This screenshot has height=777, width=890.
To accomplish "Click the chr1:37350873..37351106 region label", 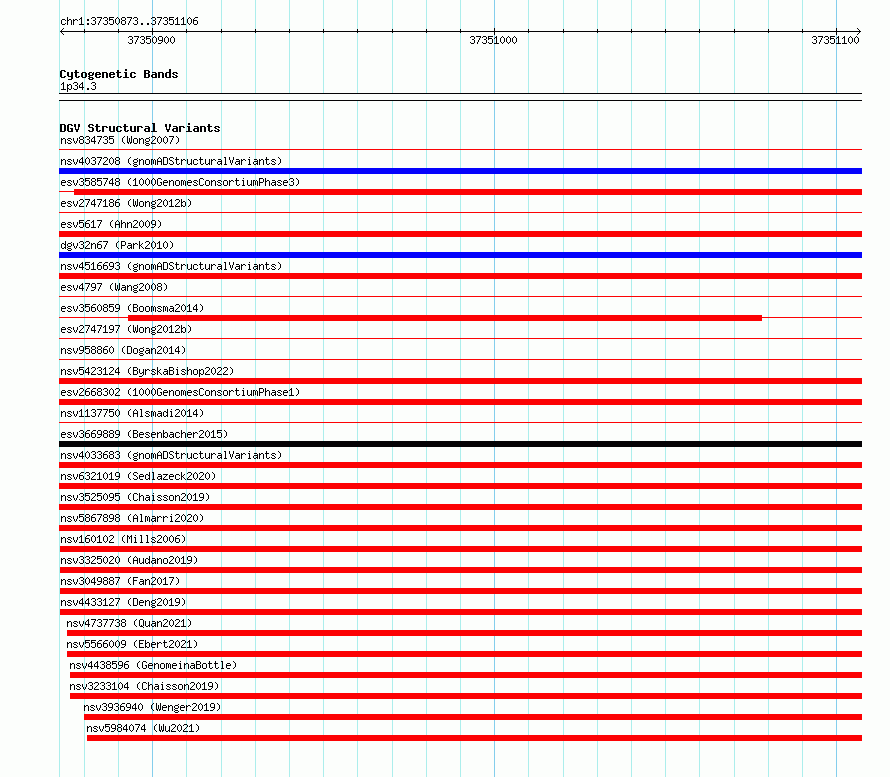I will click(129, 22).
